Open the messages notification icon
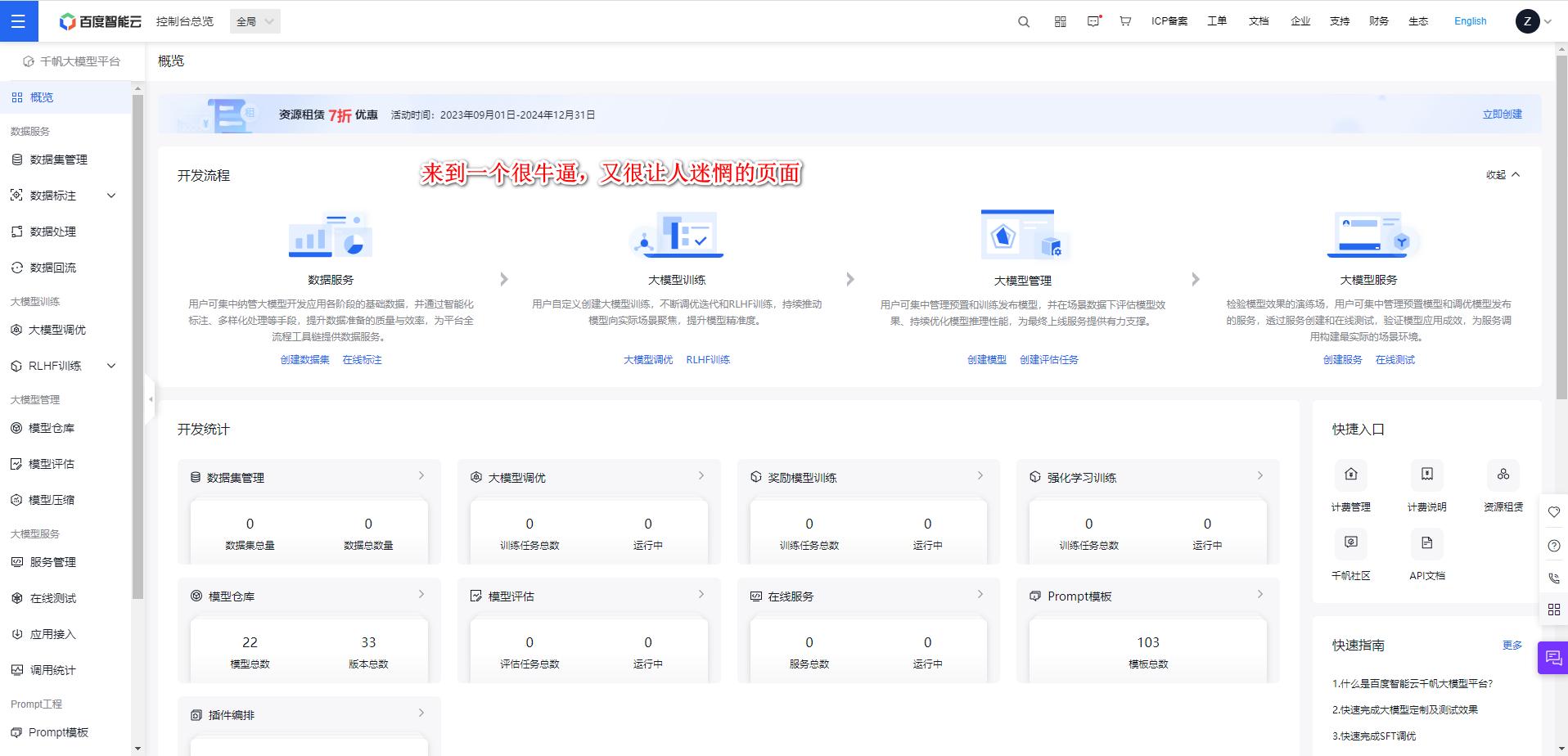This screenshot has width=1568, height=756. point(1093,21)
